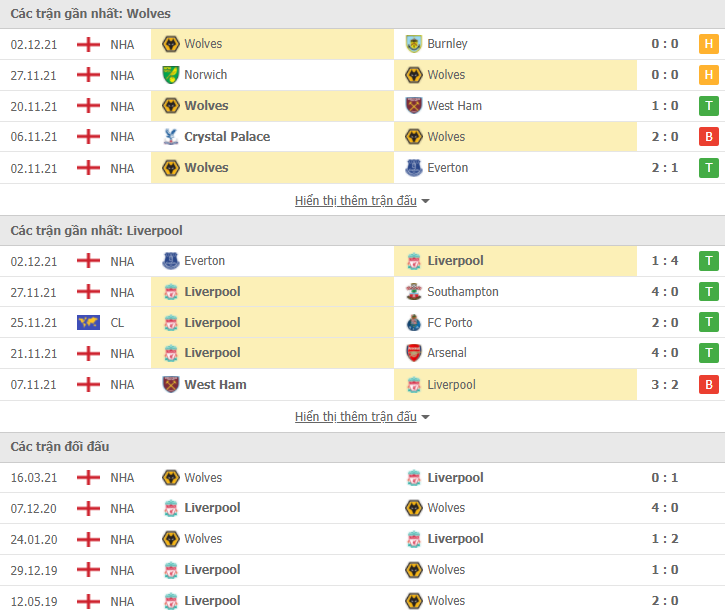Click the West Ham crest beside 3:2 score
This screenshot has height=616, width=725.
coord(171,385)
